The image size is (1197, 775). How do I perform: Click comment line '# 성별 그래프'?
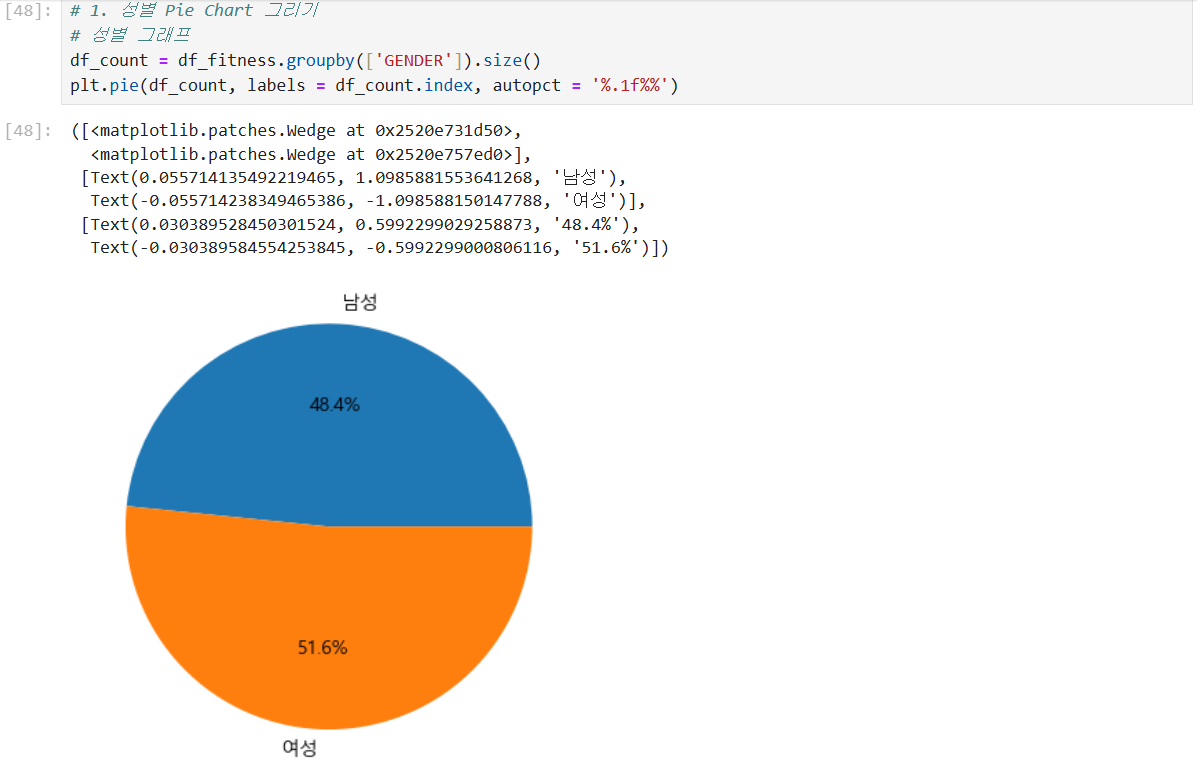tap(130, 35)
